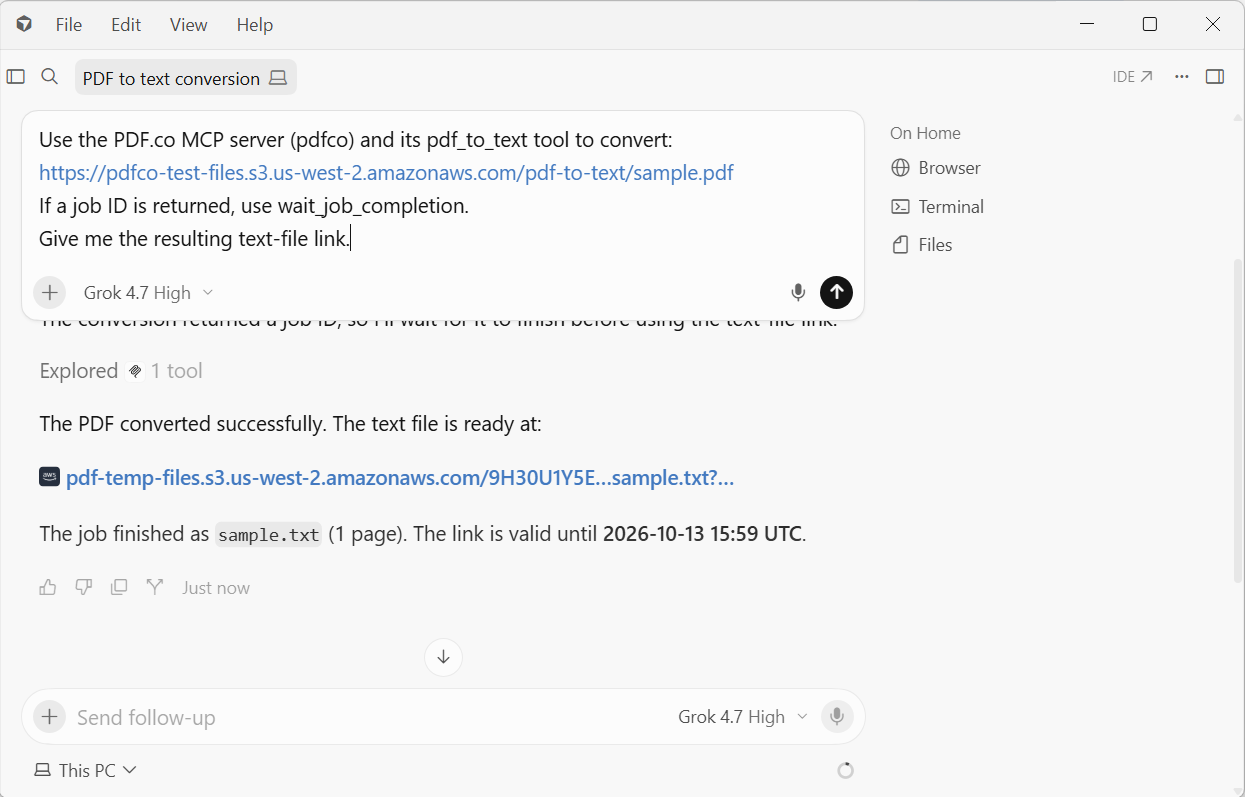The width and height of the screenshot is (1245, 797).
Task: Open Browser in the On Home panel
Action: [936, 168]
